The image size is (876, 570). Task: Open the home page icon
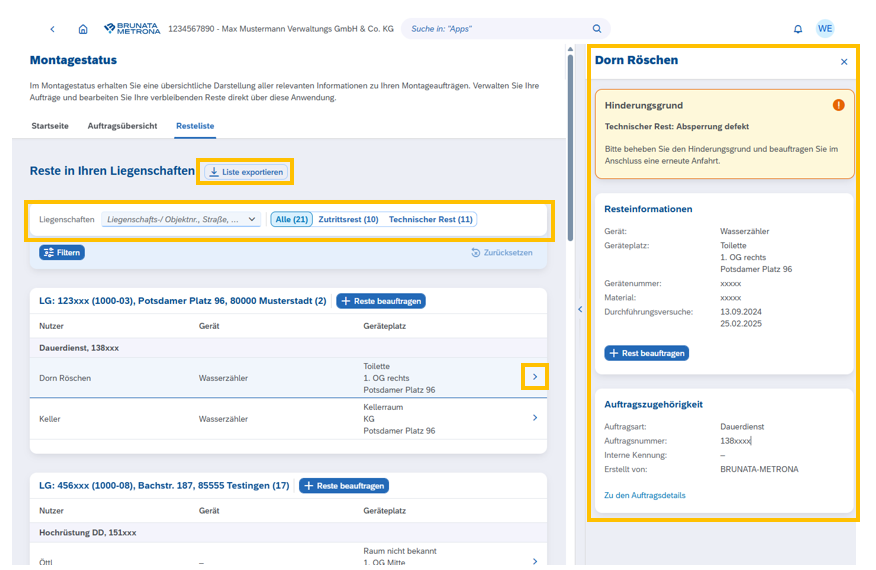[x=83, y=29]
